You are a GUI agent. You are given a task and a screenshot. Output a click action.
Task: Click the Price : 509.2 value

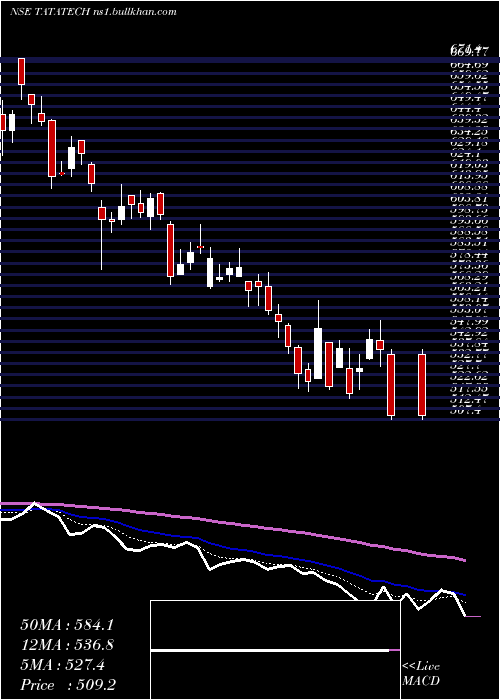pos(68,685)
